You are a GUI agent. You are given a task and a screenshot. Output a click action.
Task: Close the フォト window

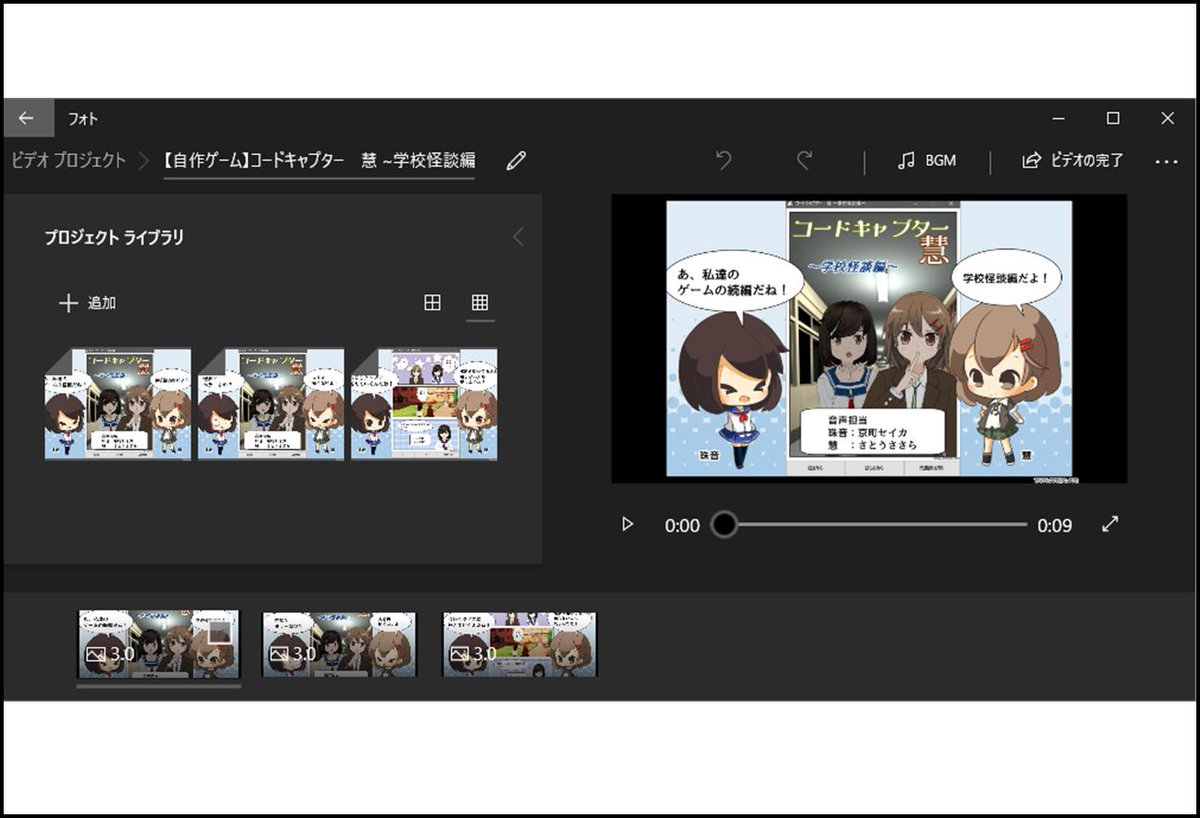click(x=1167, y=118)
